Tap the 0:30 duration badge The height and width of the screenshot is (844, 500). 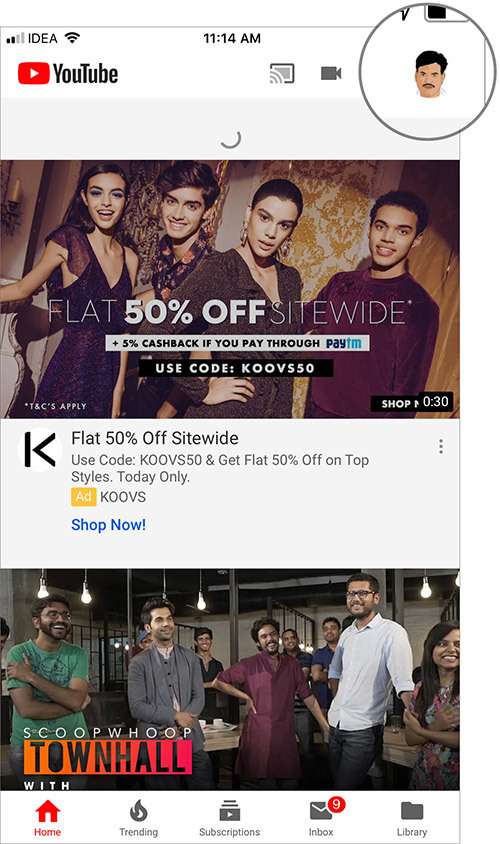435,402
